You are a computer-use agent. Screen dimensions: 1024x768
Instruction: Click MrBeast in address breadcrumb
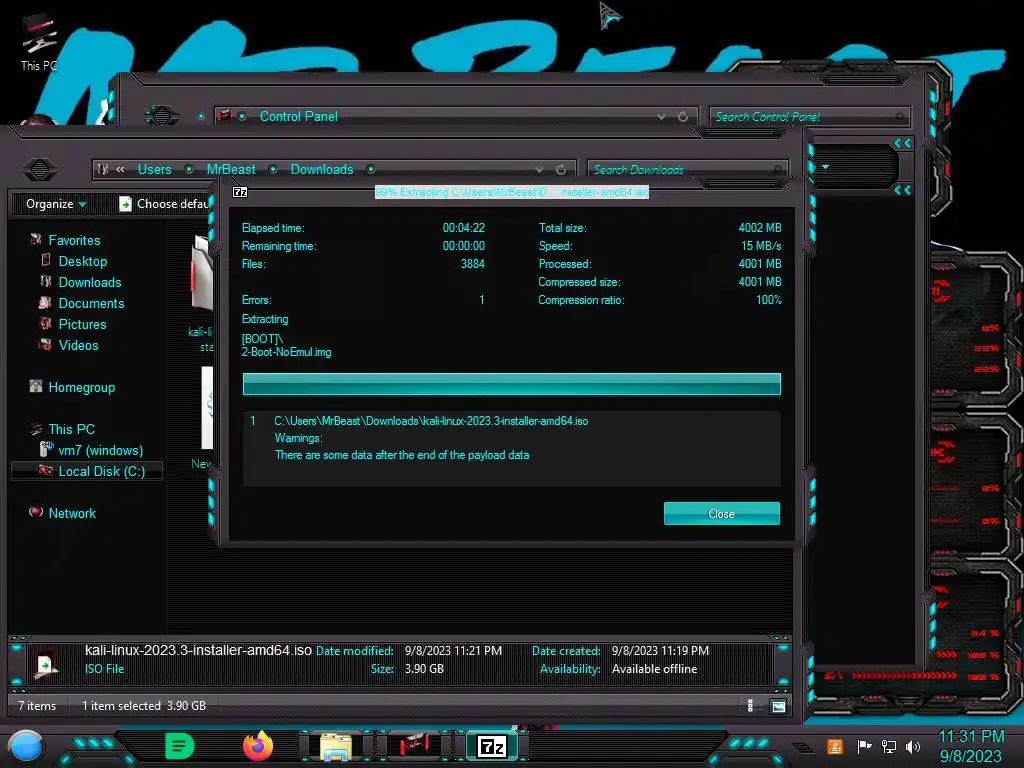231,169
